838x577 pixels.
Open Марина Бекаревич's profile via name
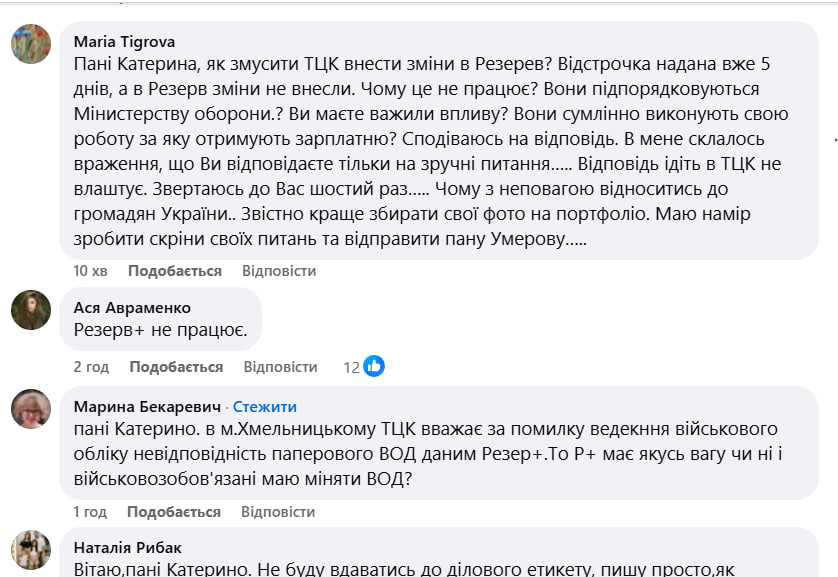[x=147, y=407]
